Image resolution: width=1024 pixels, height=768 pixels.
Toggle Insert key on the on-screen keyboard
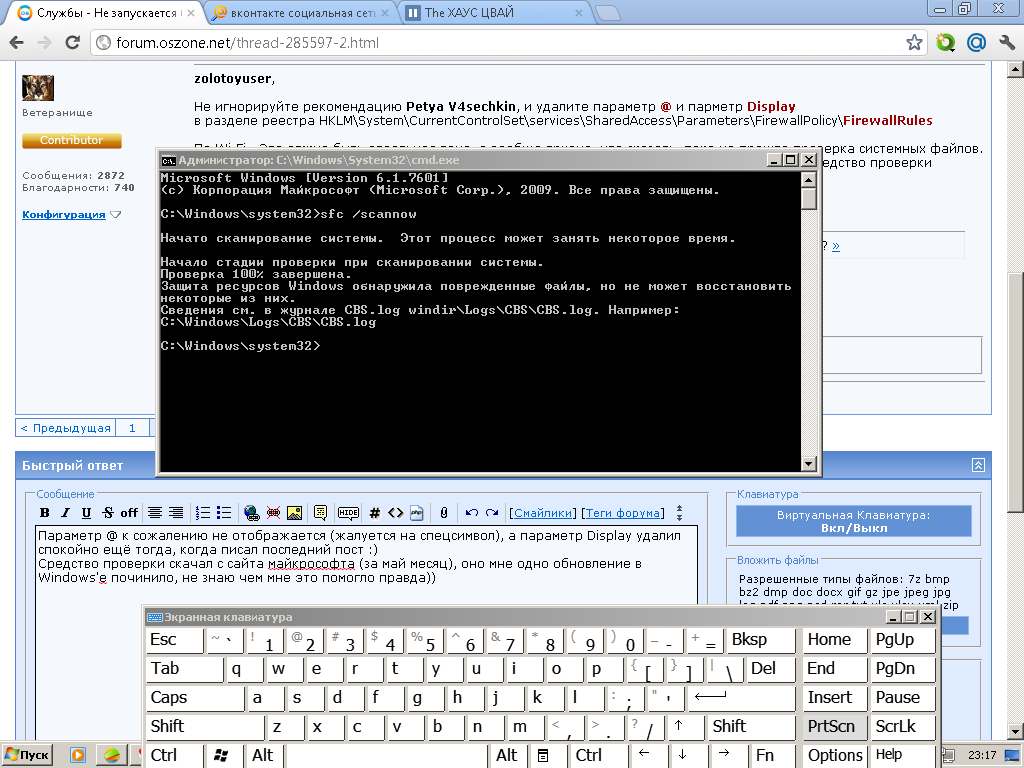(x=835, y=697)
